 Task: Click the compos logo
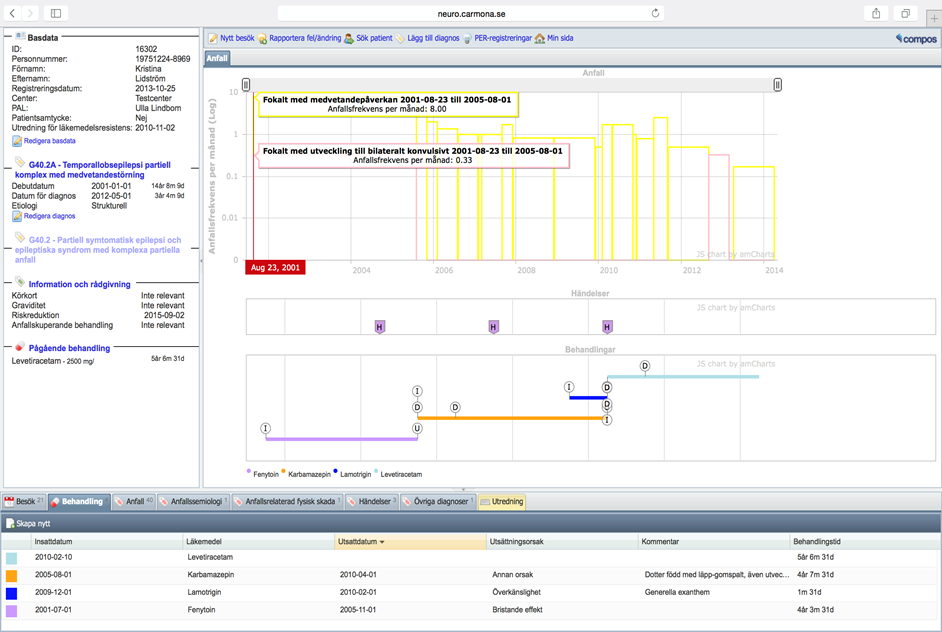click(916, 39)
